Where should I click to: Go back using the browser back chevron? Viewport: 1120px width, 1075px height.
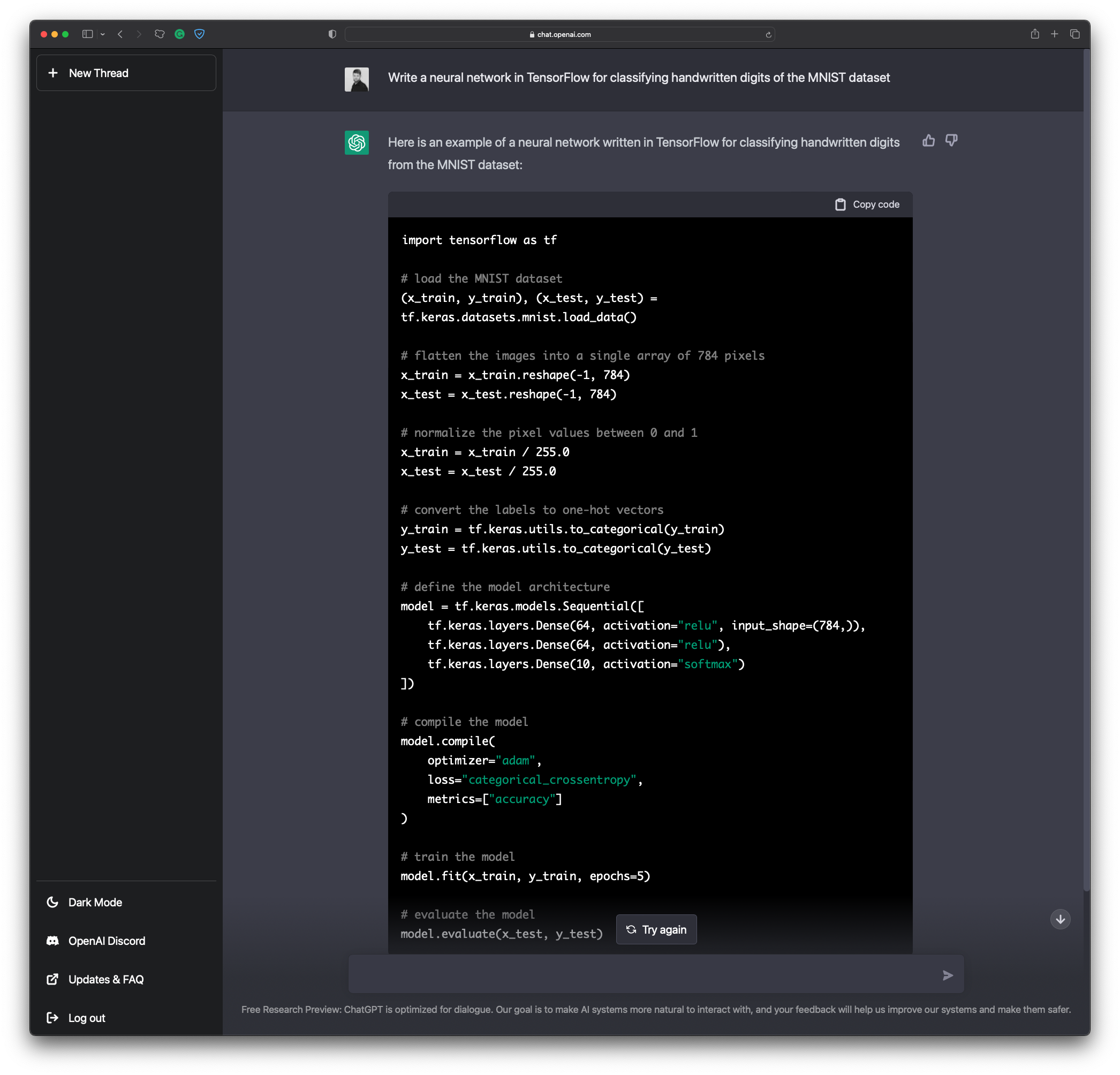pyautogui.click(x=120, y=34)
